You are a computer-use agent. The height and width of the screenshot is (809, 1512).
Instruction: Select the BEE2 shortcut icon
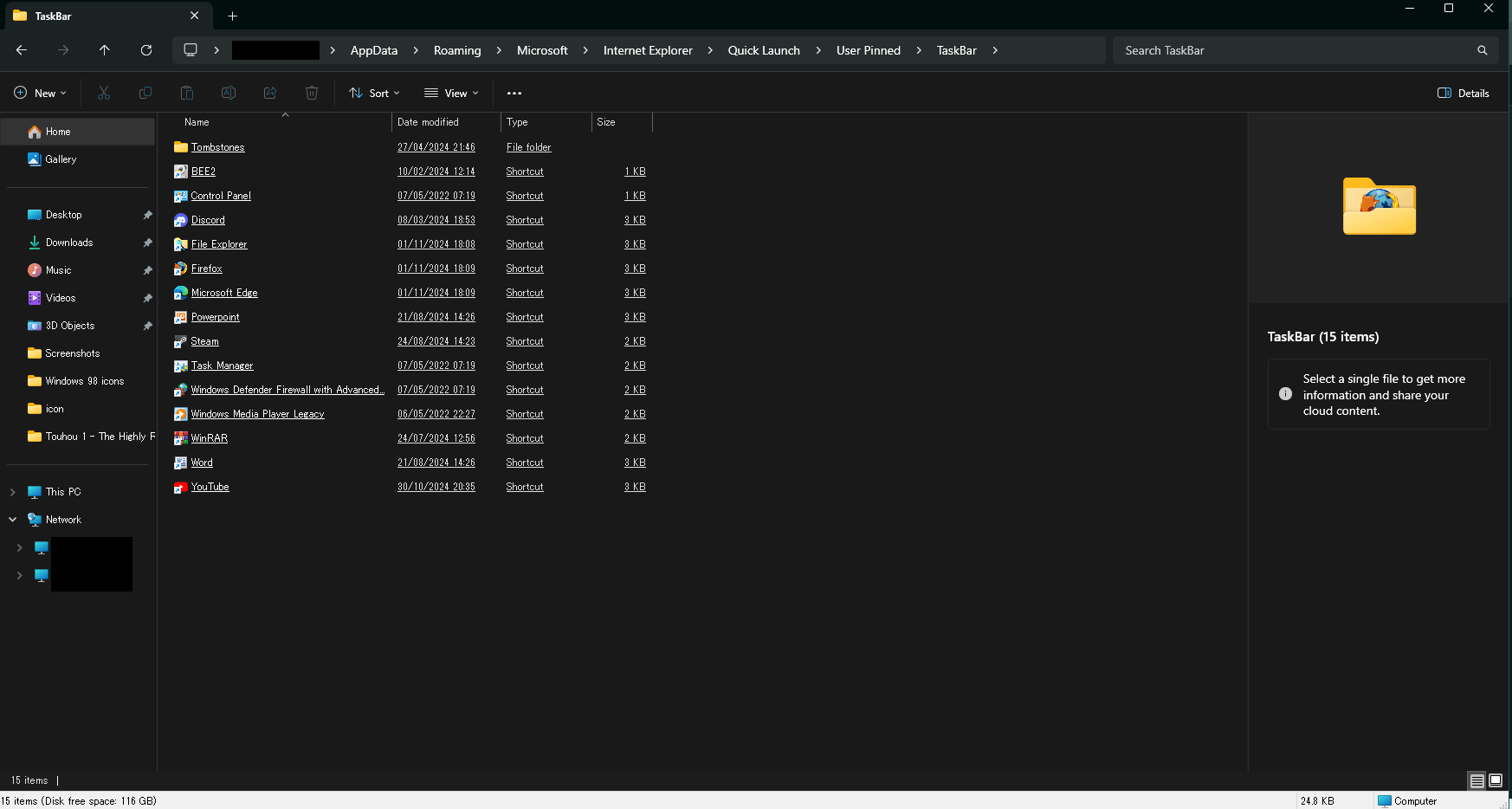tap(181, 172)
